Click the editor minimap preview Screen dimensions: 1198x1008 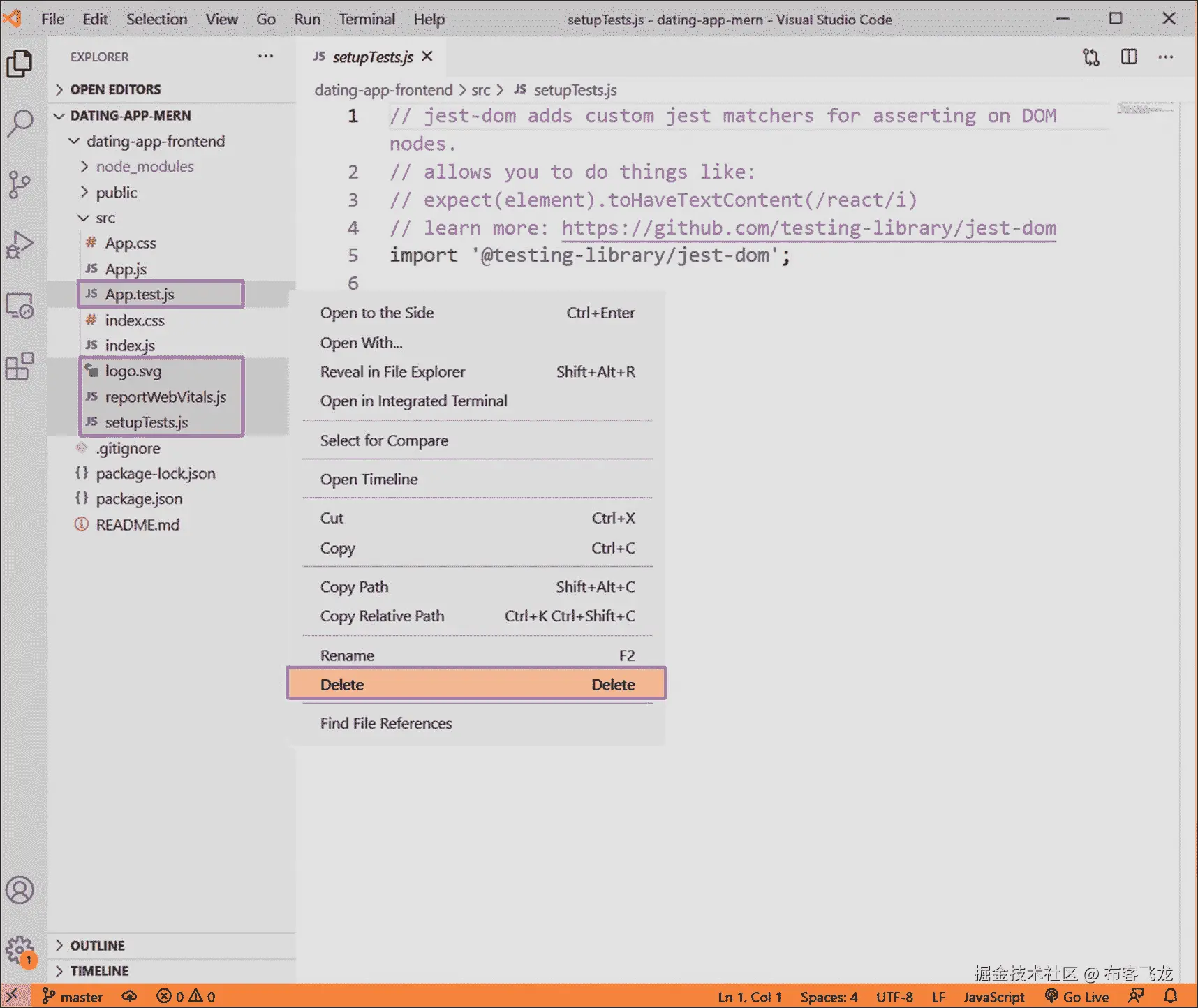(1145, 109)
